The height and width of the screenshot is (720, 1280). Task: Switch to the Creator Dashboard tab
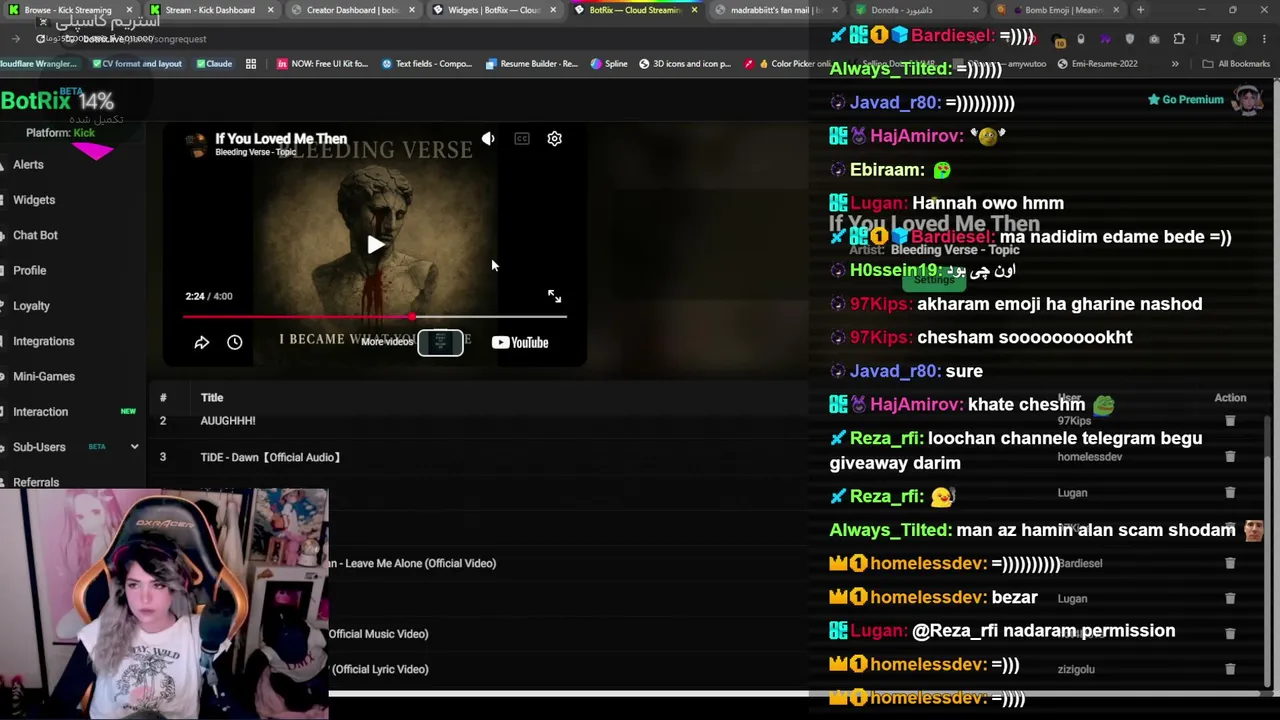click(x=352, y=10)
